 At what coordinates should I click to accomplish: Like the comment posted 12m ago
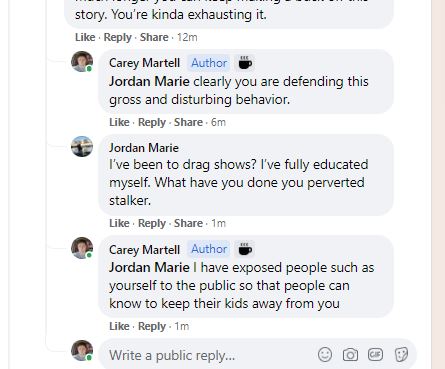85,37
